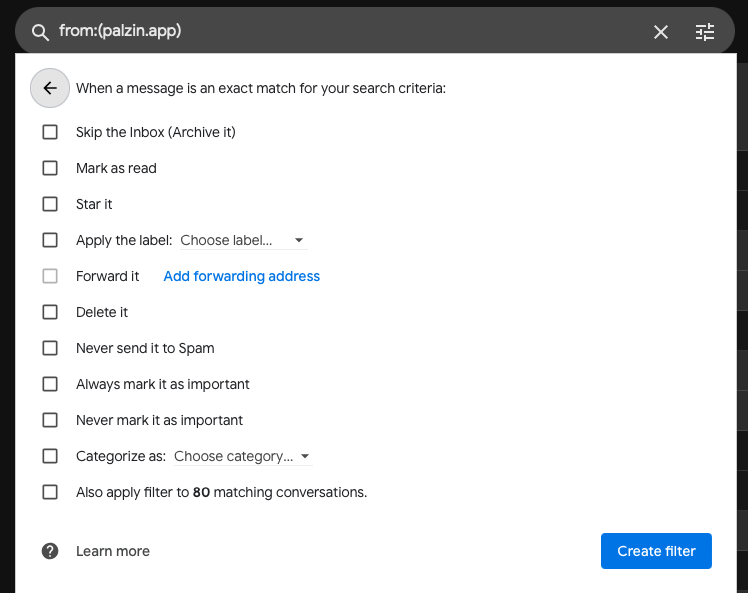
Task: Open the Choose label dropdown
Action: pos(244,240)
